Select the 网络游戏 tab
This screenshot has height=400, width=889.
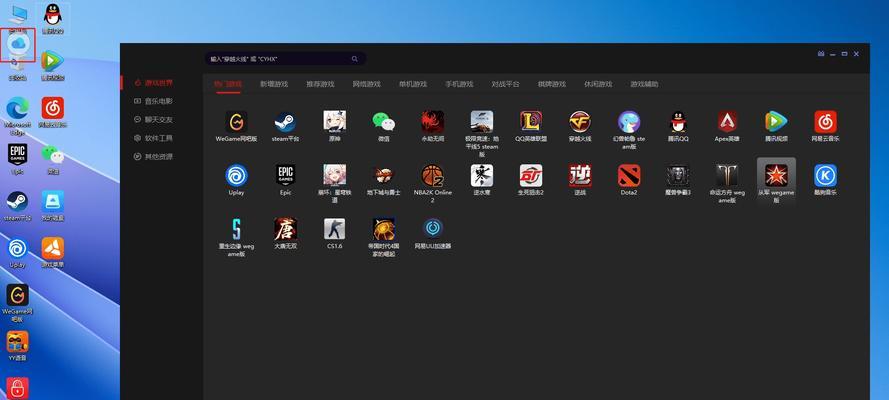click(367, 84)
